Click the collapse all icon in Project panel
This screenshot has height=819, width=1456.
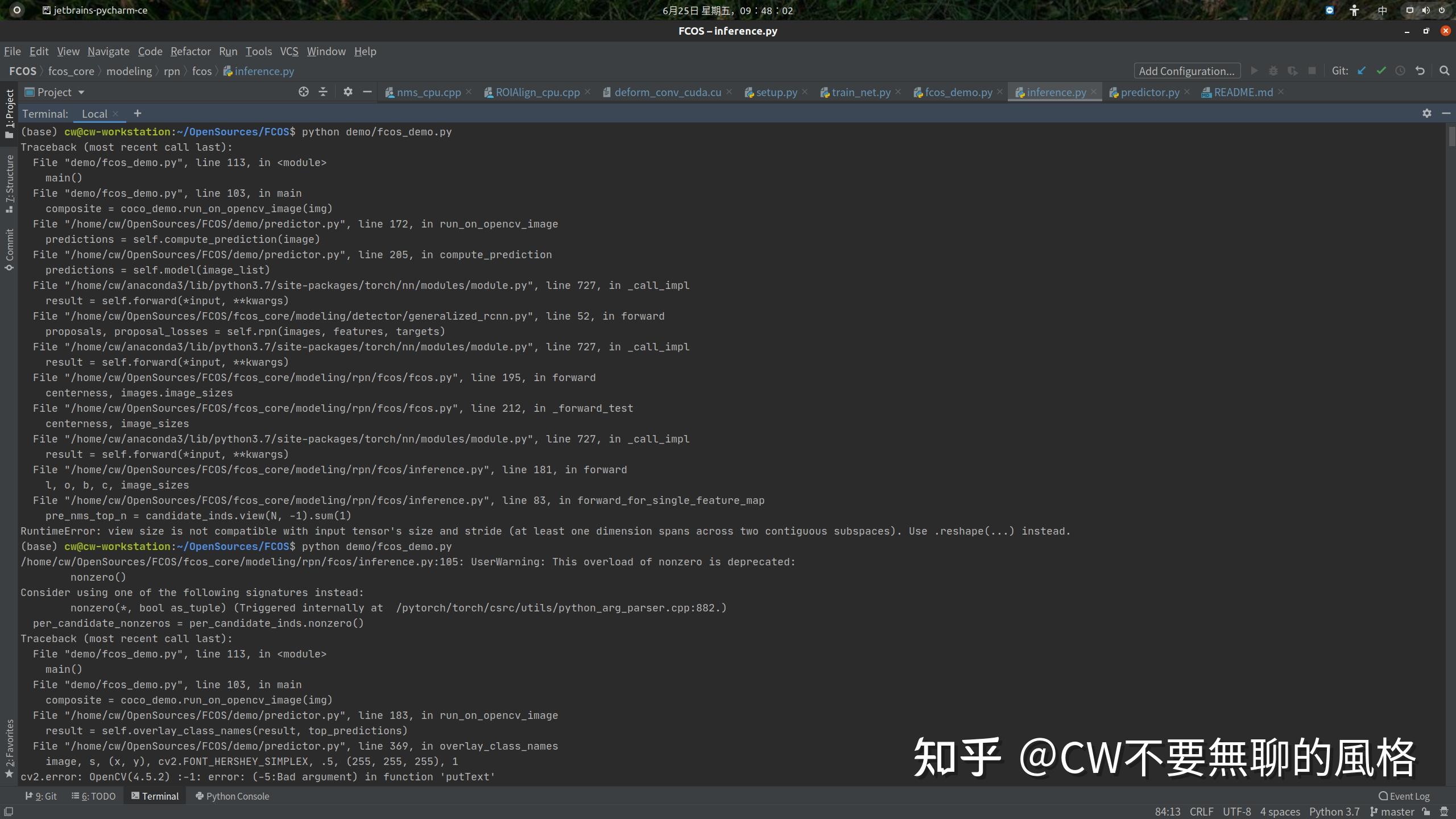click(x=323, y=92)
